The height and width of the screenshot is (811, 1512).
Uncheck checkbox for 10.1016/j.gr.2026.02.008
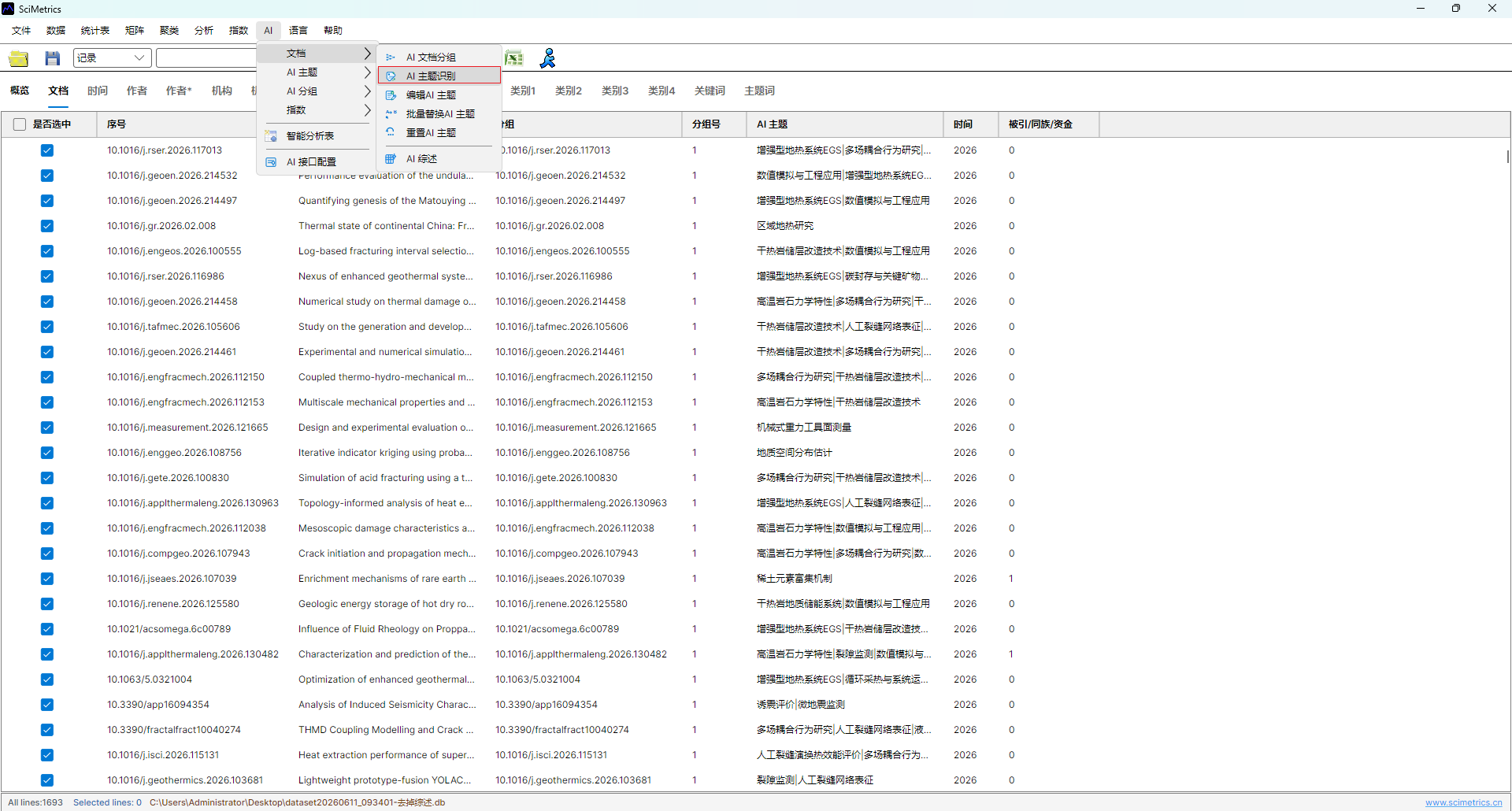click(47, 226)
